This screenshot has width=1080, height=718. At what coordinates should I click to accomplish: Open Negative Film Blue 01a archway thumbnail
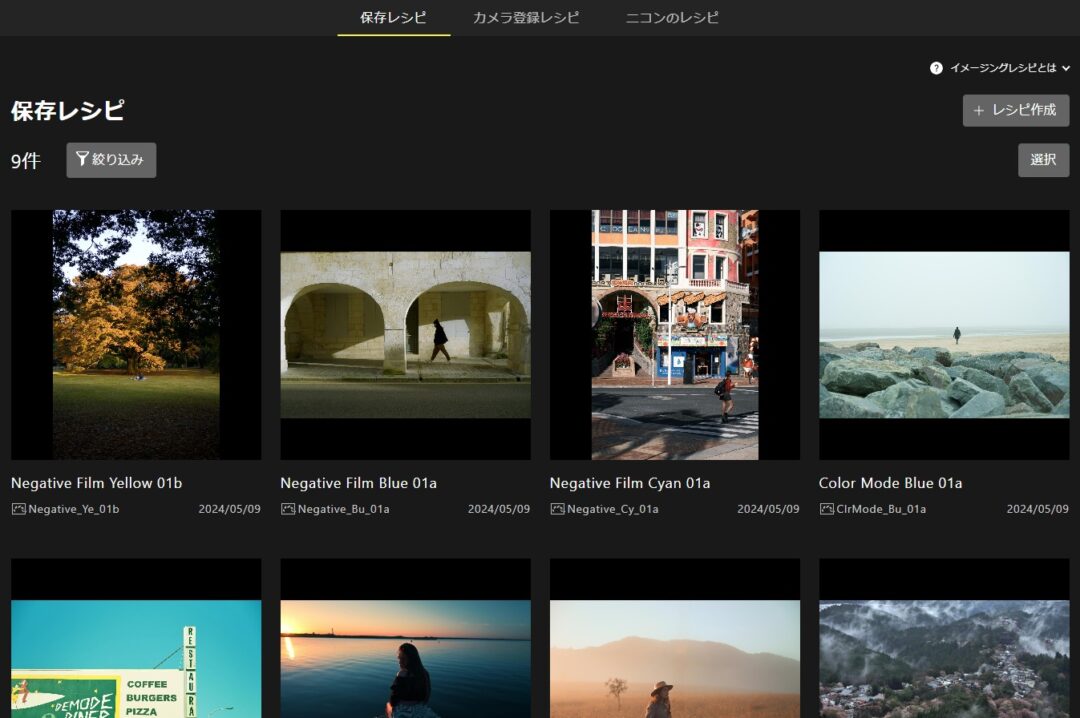[x=405, y=334]
